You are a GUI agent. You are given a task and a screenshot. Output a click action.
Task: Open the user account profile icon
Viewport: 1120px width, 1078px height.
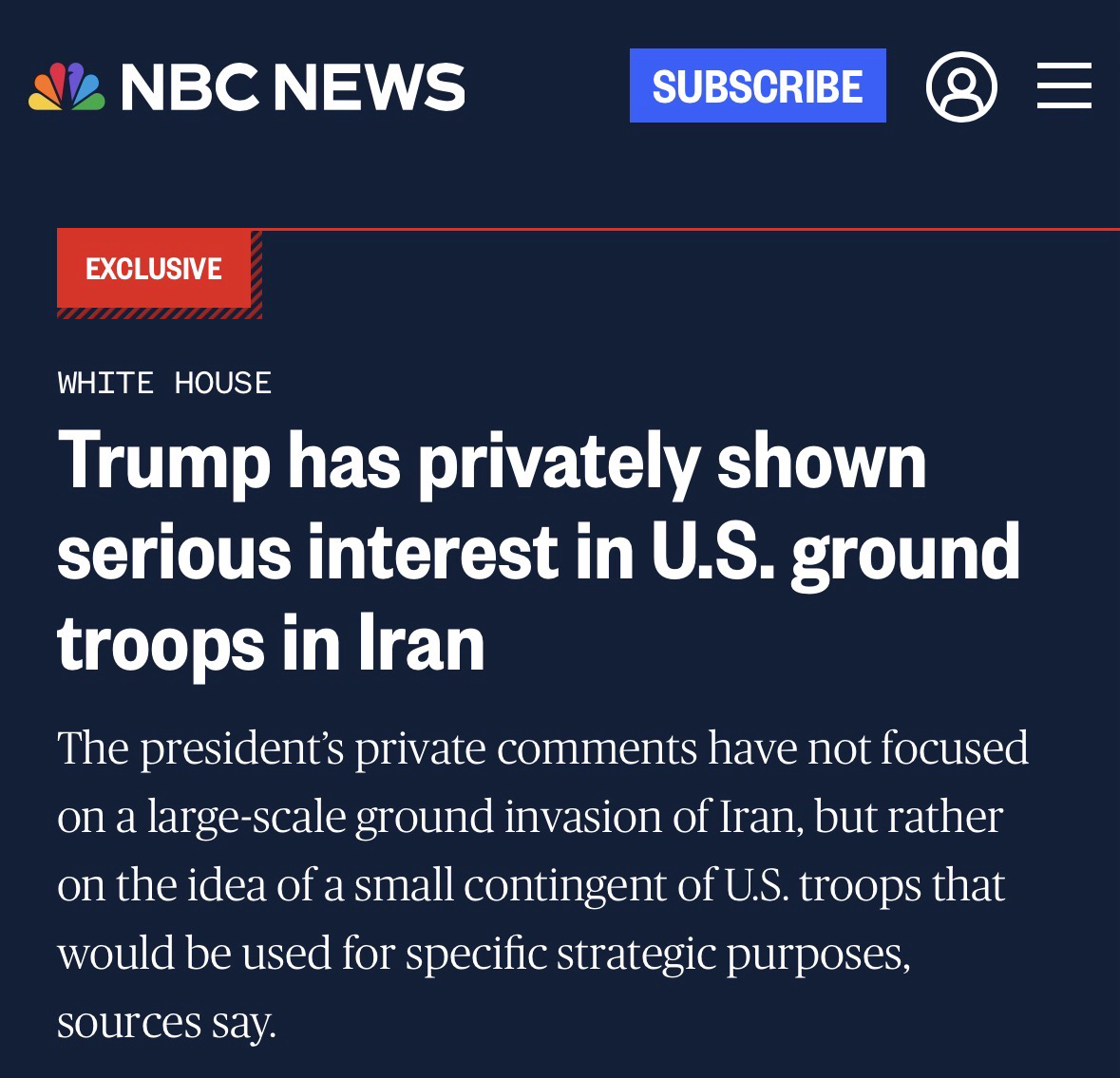click(x=960, y=86)
